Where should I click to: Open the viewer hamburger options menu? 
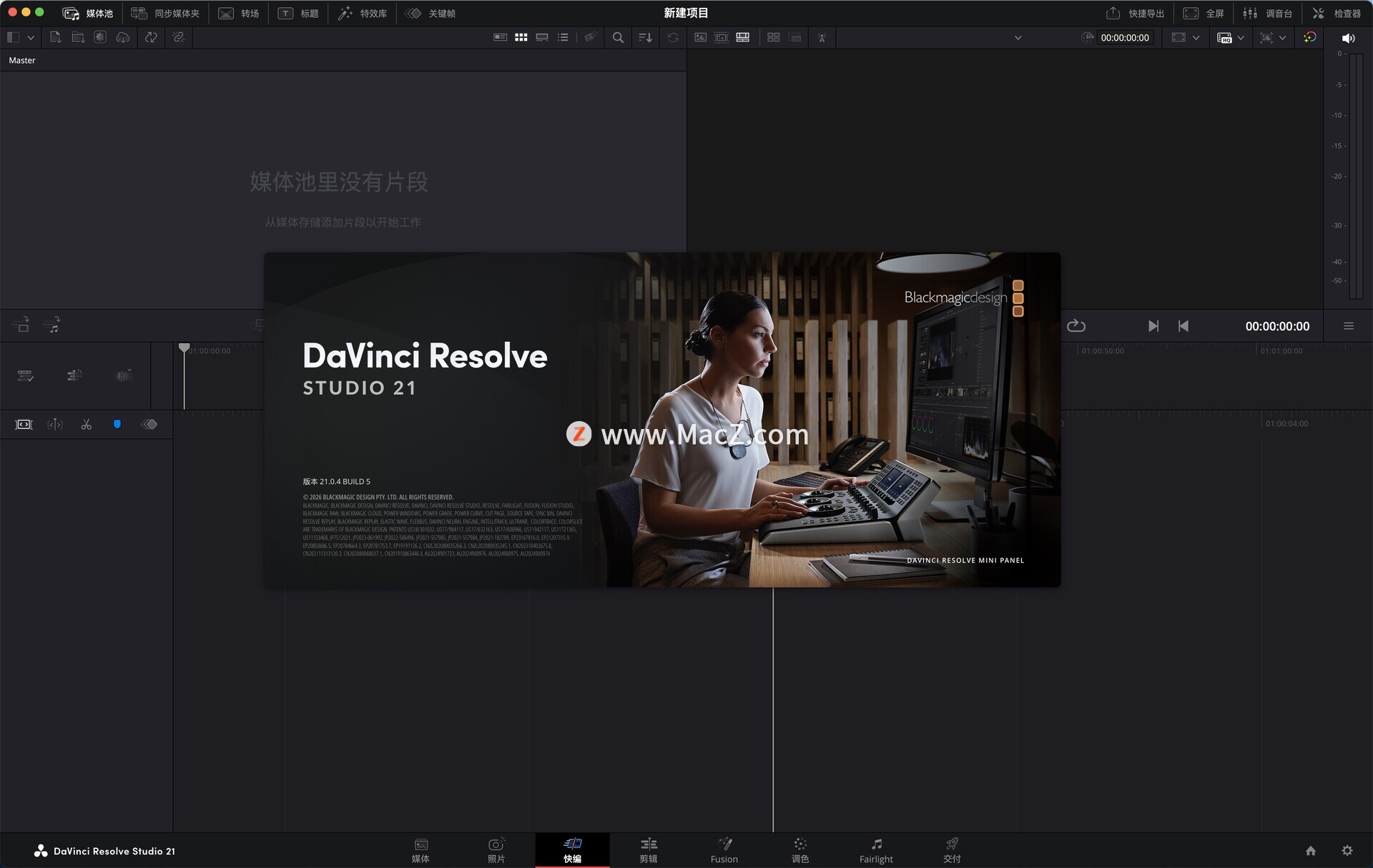pos(1349,326)
